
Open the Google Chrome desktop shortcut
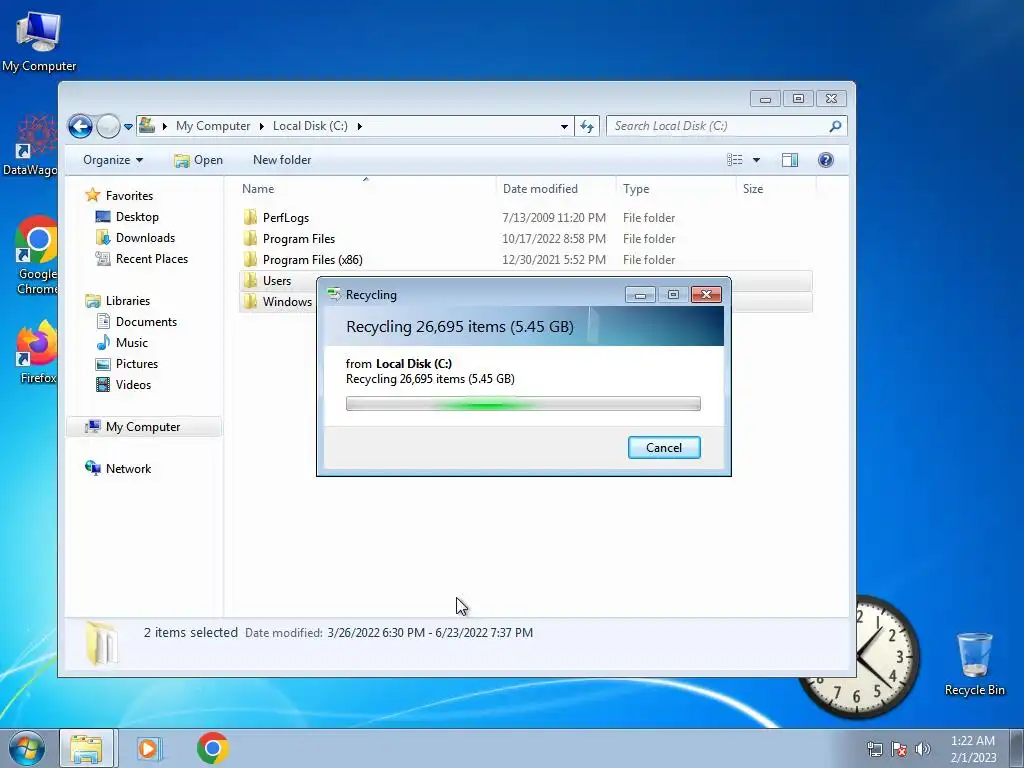pos(37,255)
